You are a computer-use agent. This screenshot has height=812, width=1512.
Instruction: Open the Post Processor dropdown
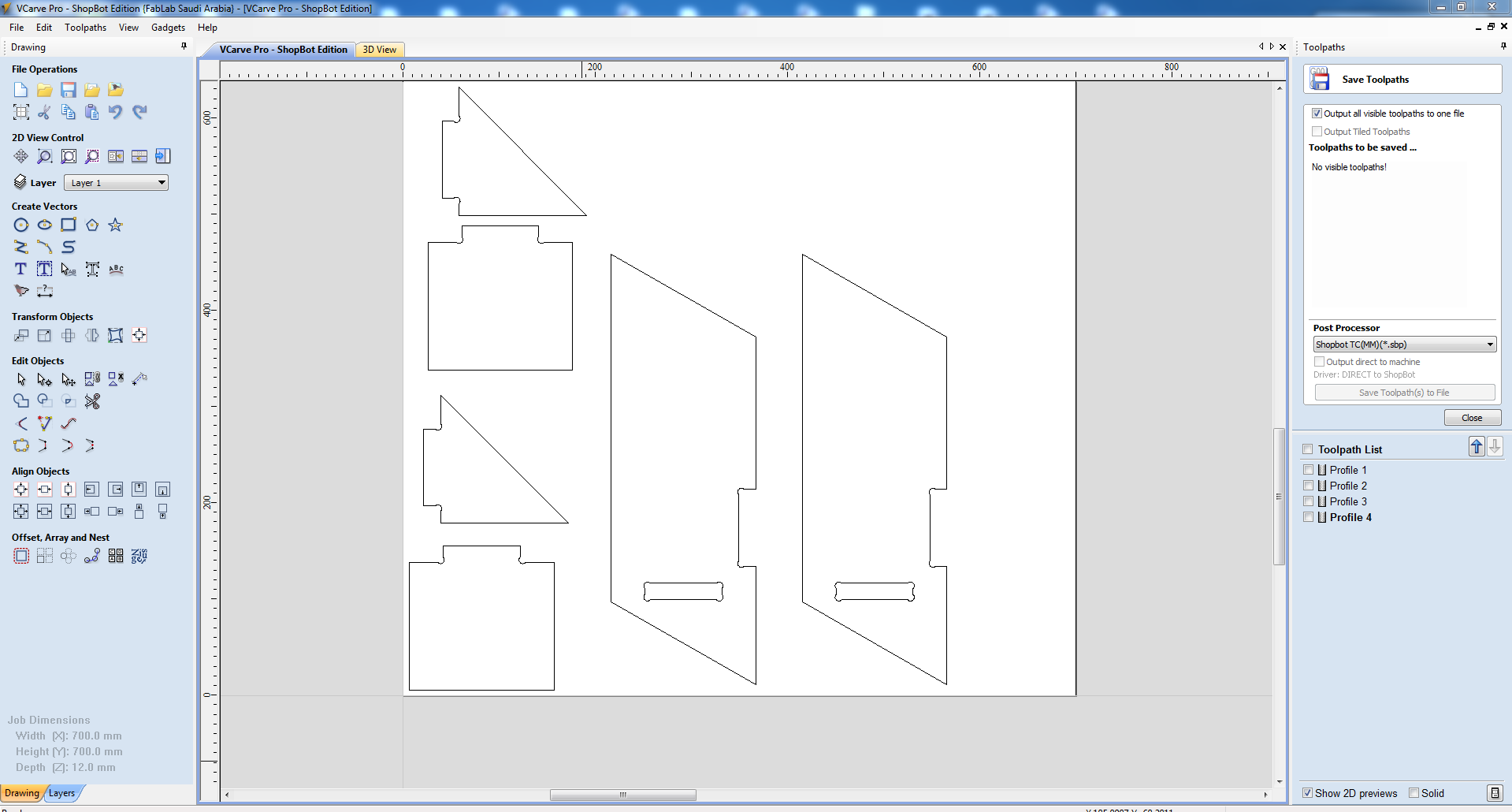click(1405, 345)
